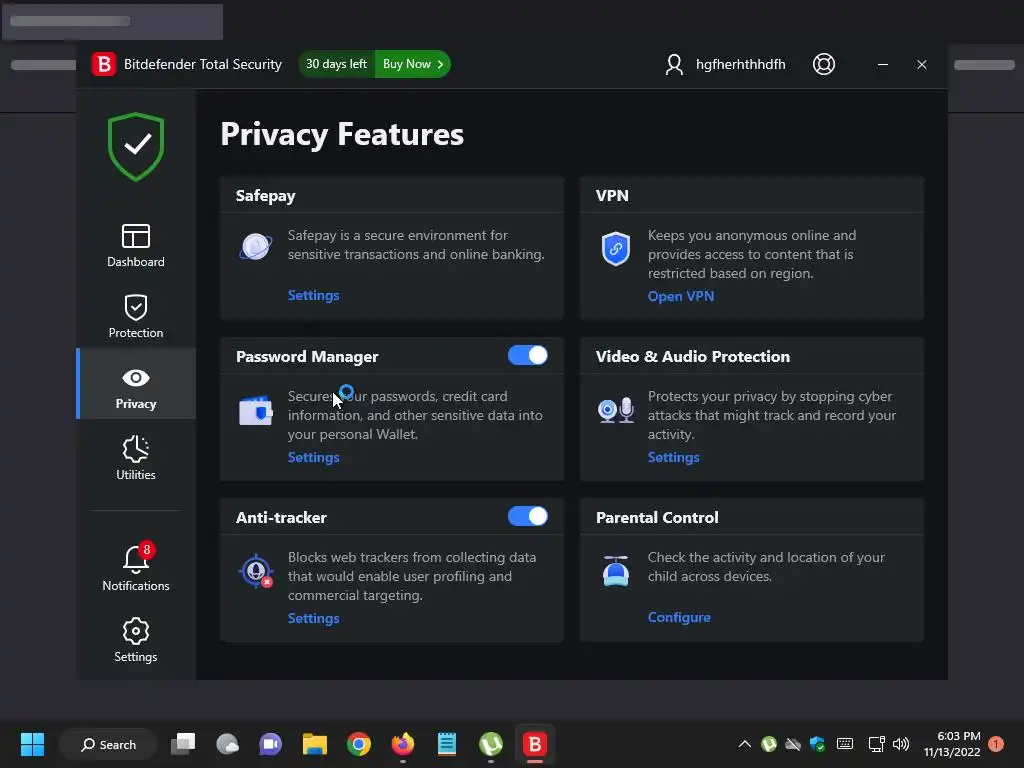Minimize the Bitdefender window
Viewport: 1024px width, 768px height.
coord(882,64)
